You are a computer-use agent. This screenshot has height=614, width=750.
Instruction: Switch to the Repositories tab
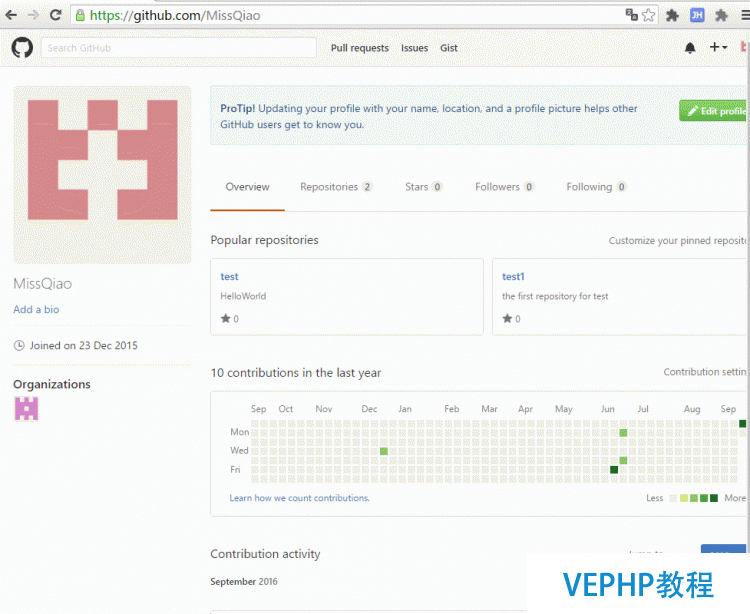click(336, 187)
